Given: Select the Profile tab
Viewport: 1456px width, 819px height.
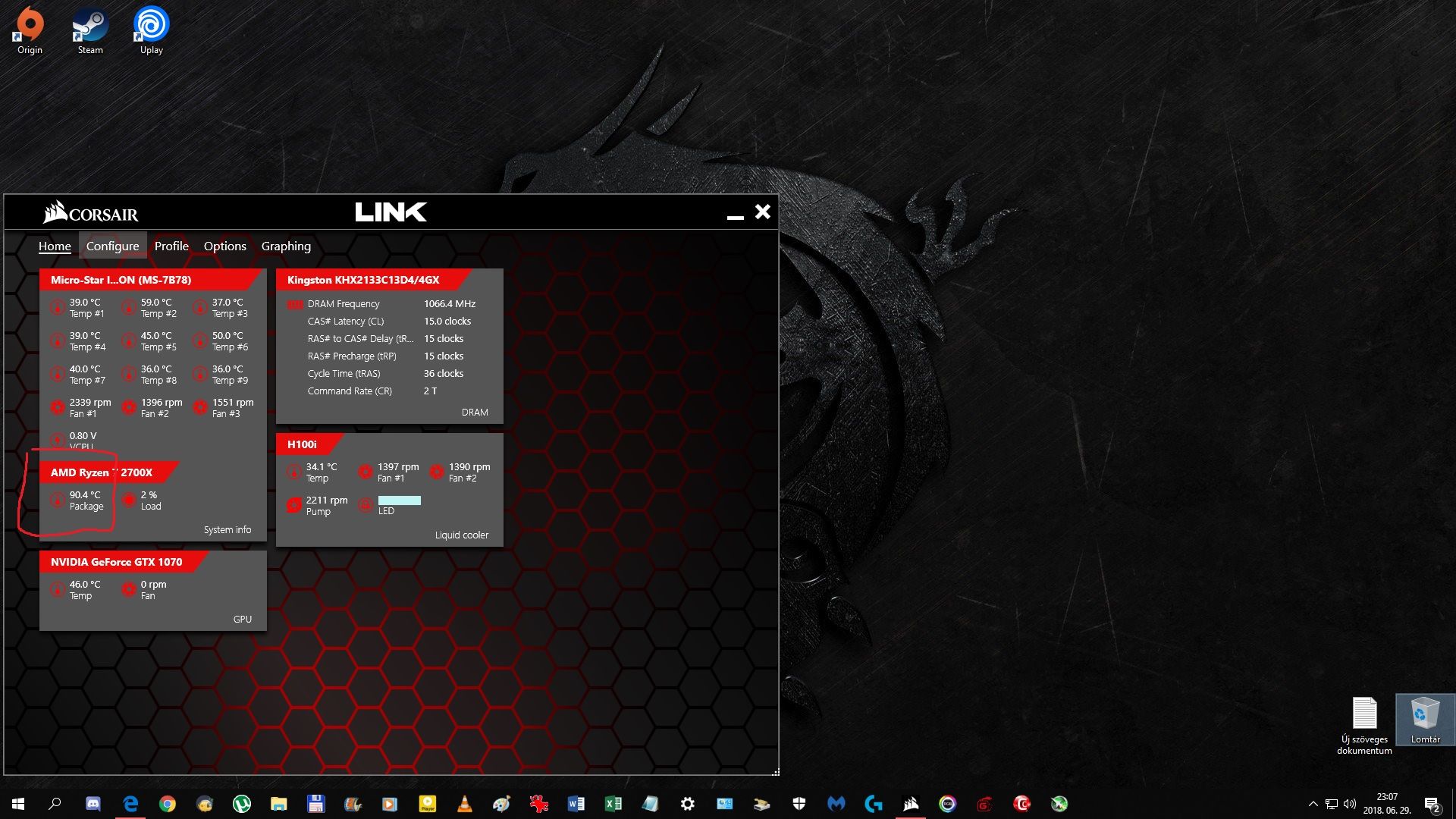Looking at the screenshot, I should pos(171,246).
